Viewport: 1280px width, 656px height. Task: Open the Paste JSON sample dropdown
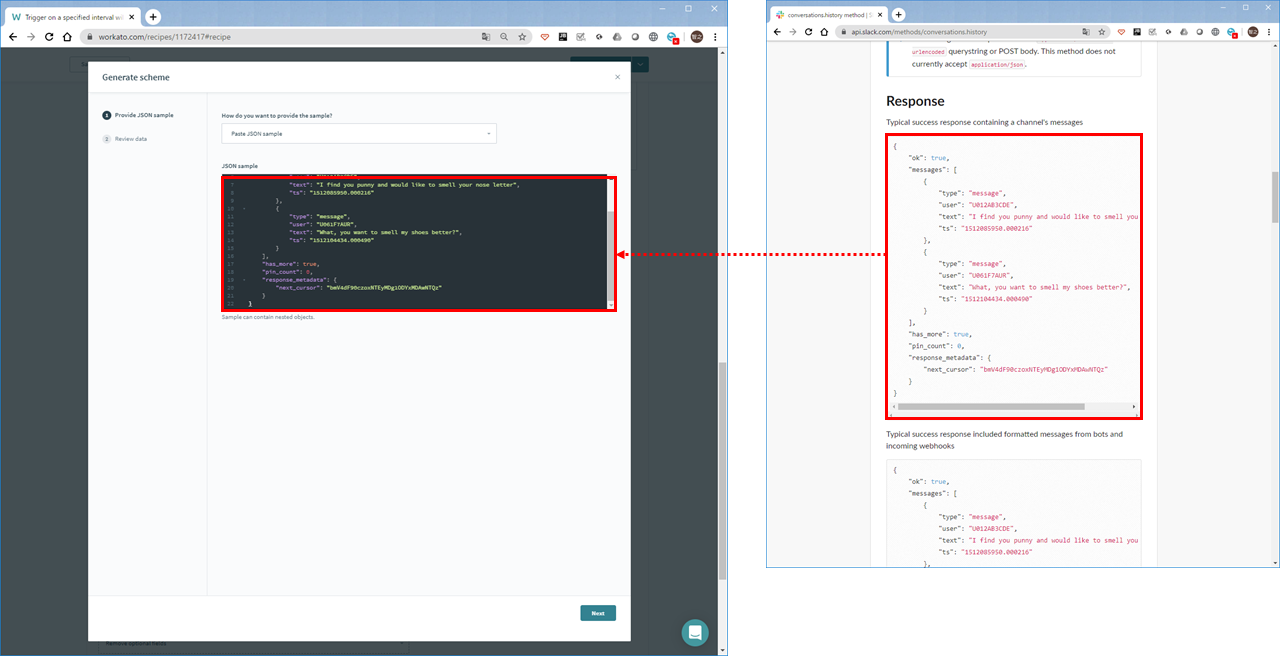click(359, 133)
